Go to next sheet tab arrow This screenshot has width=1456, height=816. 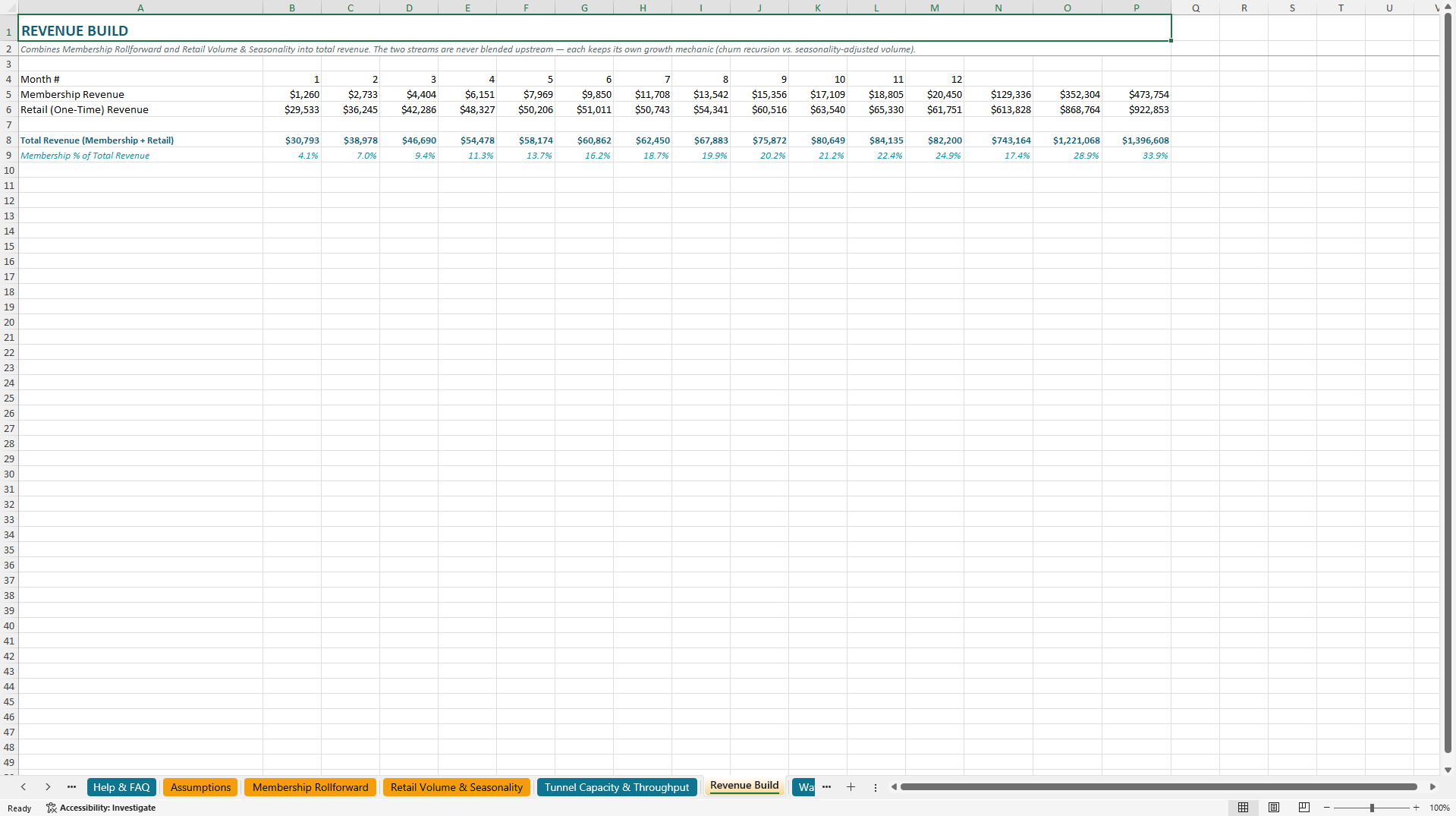click(x=48, y=787)
